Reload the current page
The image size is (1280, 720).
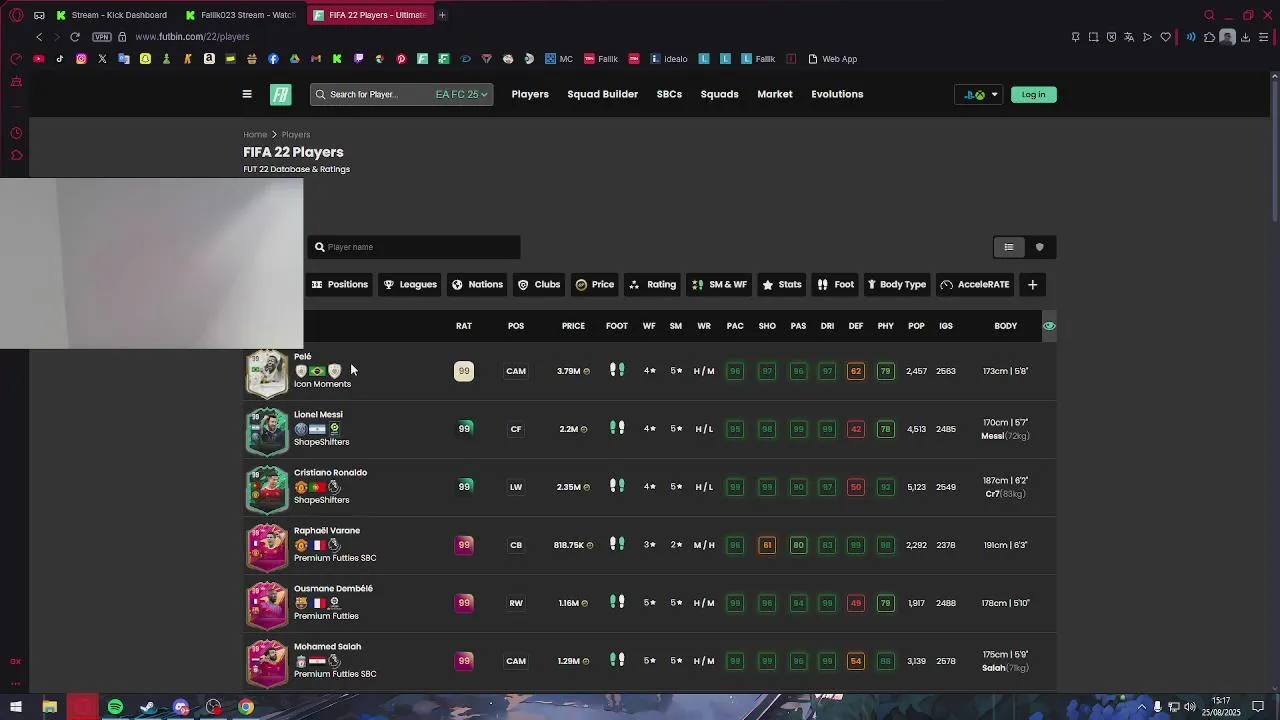pos(74,37)
